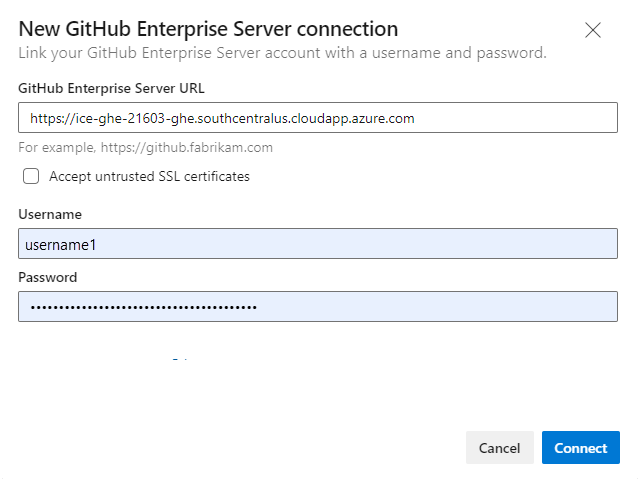The height and width of the screenshot is (486, 638).
Task: Click the example hint github.fabrikam.com text
Action: tap(146, 148)
